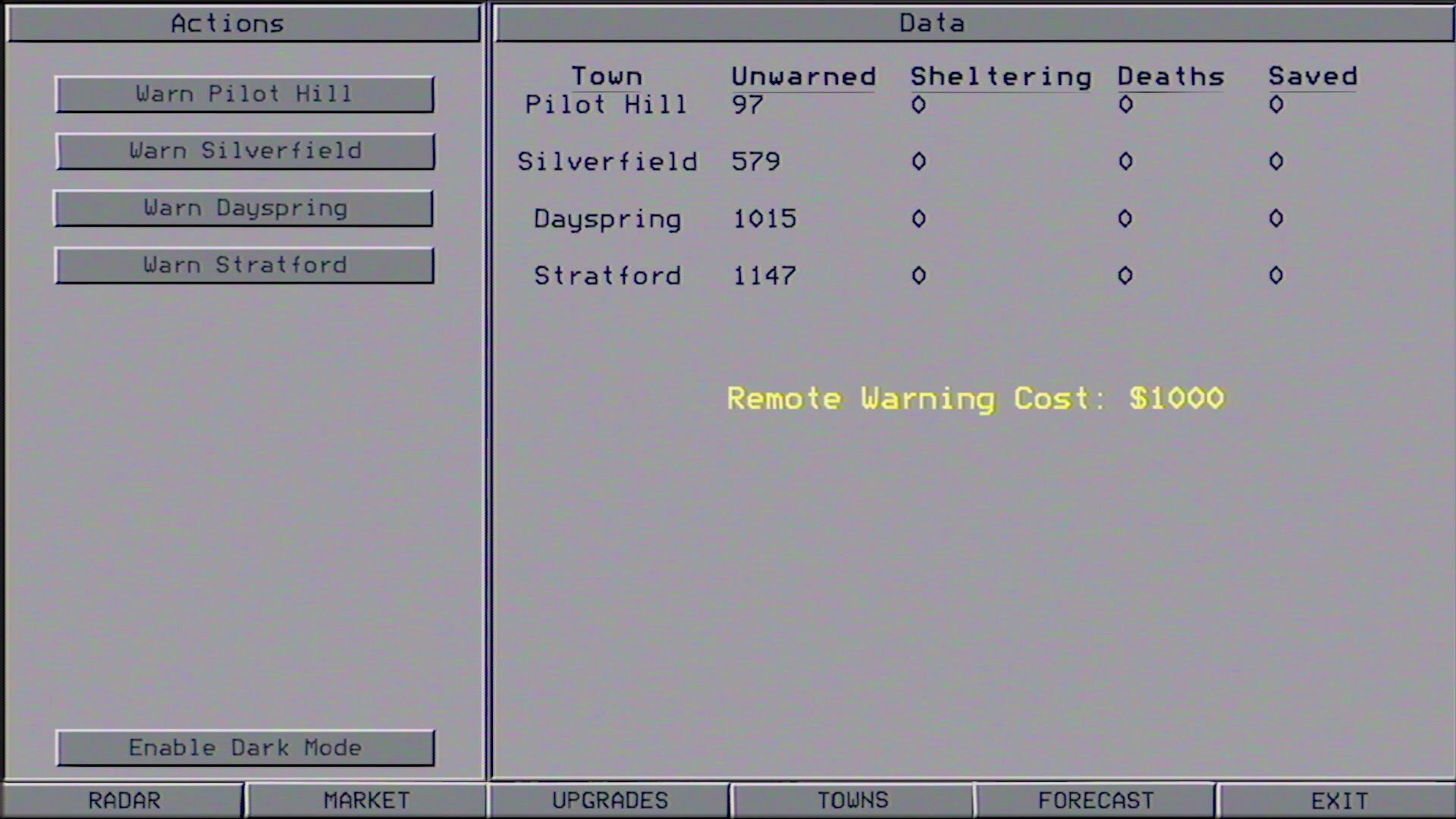The image size is (1456, 819).
Task: Warn Stratford about the storm
Action: point(244,265)
